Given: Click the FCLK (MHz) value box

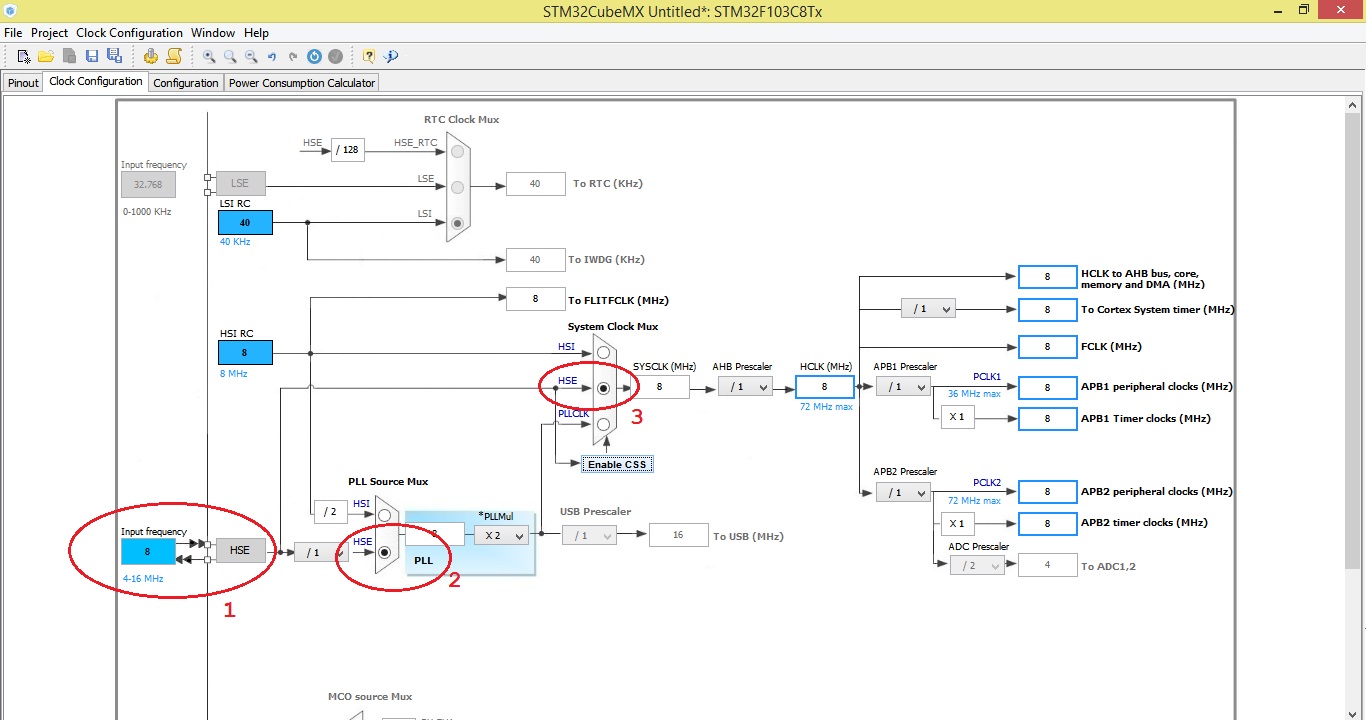Looking at the screenshot, I should pyautogui.click(x=1047, y=346).
